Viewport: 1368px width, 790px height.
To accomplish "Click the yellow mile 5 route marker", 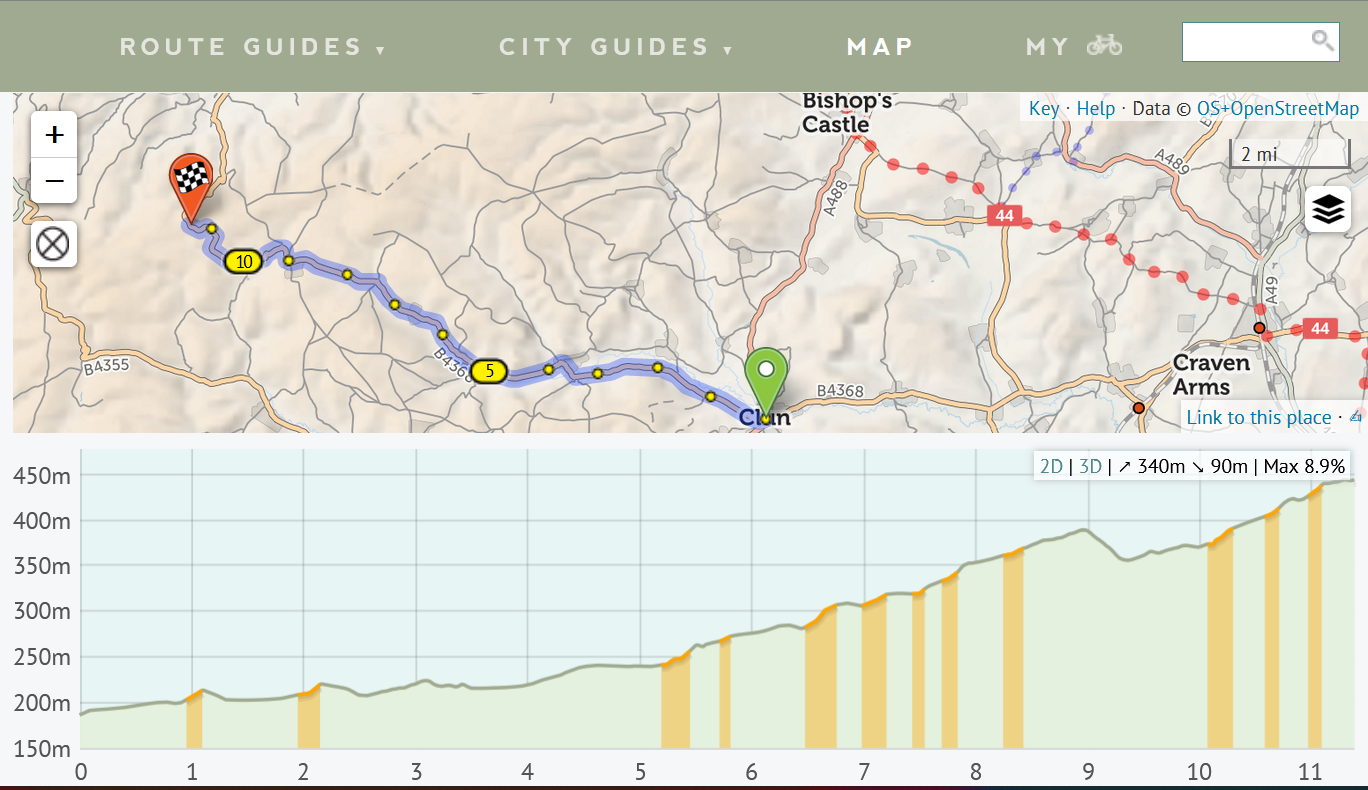I will coord(489,371).
